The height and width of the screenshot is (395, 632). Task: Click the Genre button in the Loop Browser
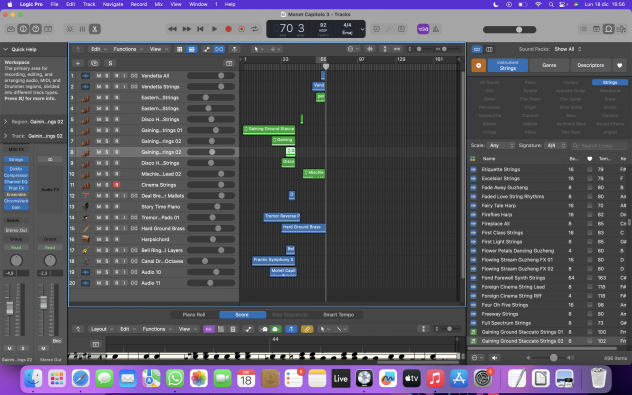pyautogui.click(x=549, y=65)
